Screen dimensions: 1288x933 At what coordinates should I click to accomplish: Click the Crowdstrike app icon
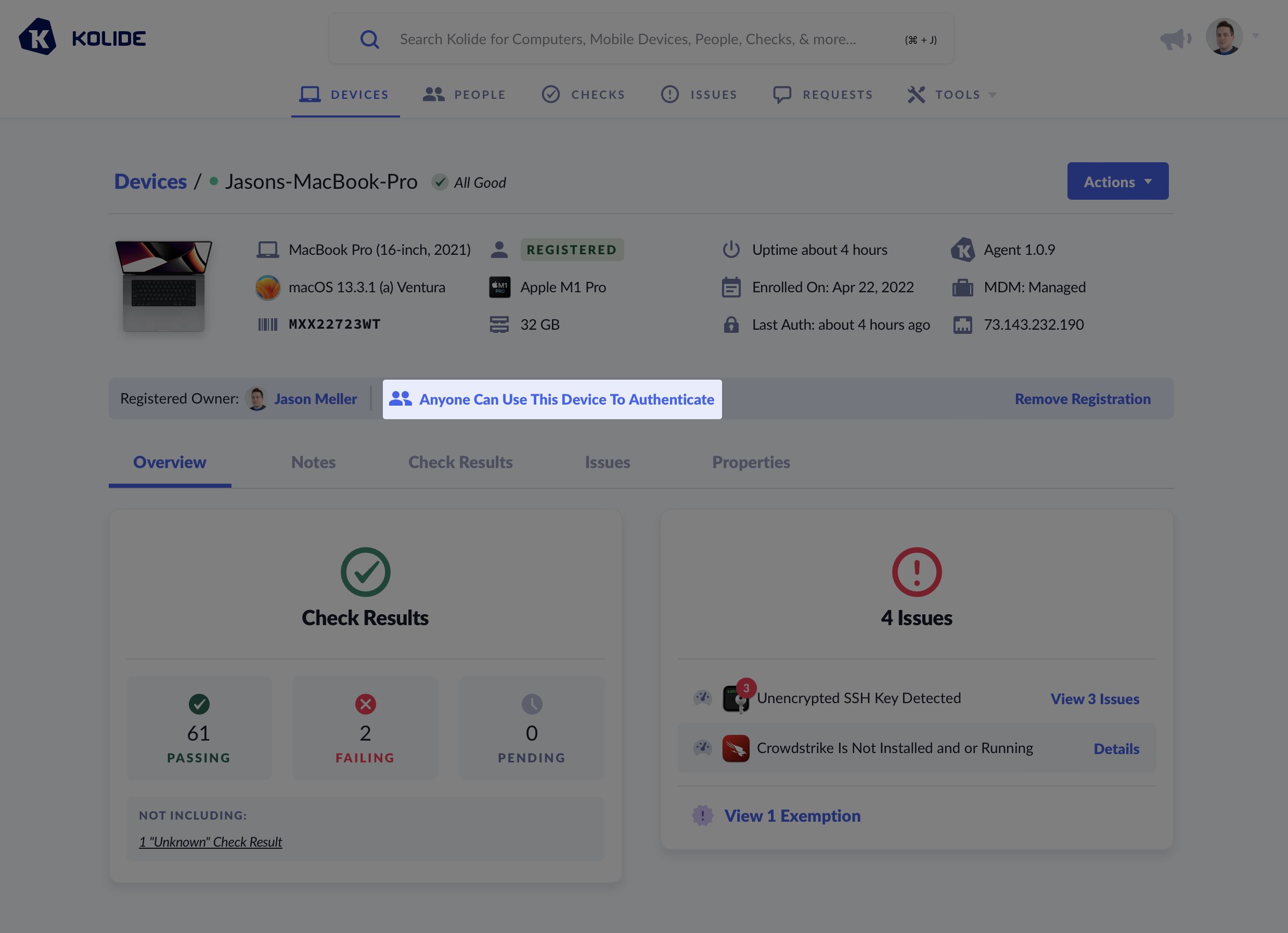click(736, 748)
